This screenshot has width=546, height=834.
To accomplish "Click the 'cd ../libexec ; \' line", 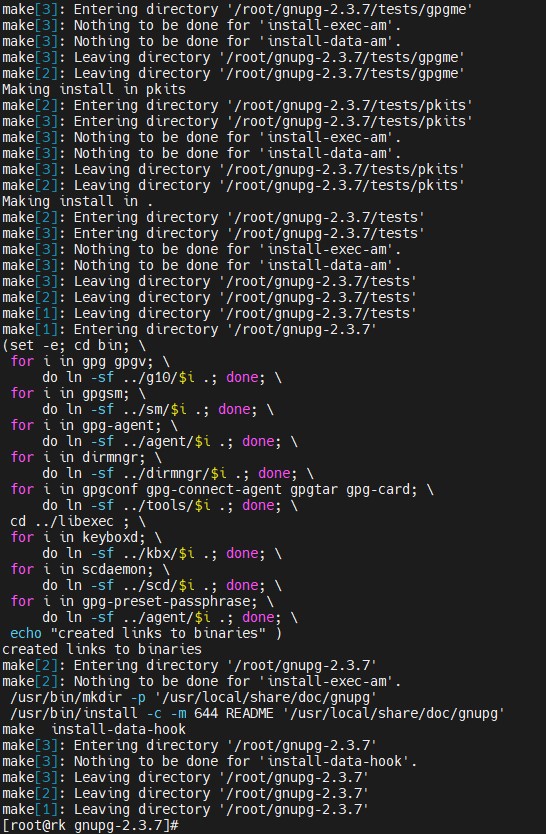I will tap(78, 521).
